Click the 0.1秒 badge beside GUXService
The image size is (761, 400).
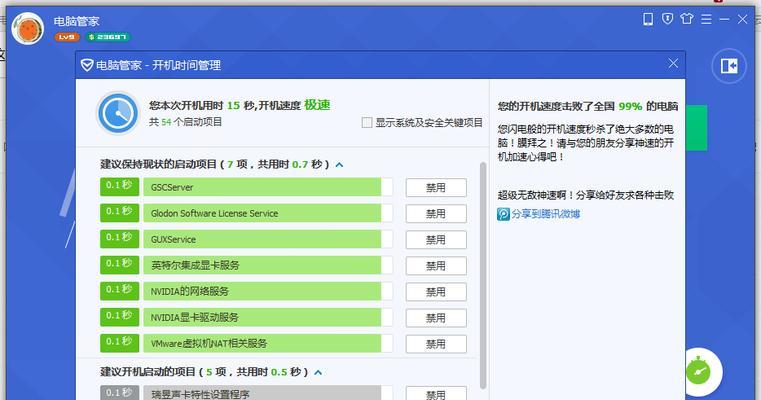pyautogui.click(x=119, y=239)
